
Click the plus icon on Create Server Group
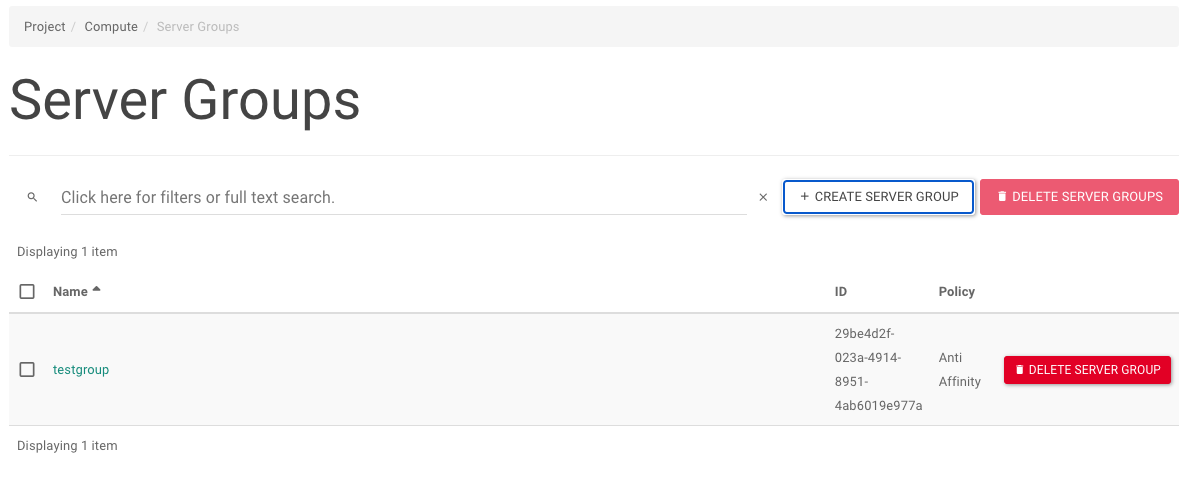click(x=804, y=197)
